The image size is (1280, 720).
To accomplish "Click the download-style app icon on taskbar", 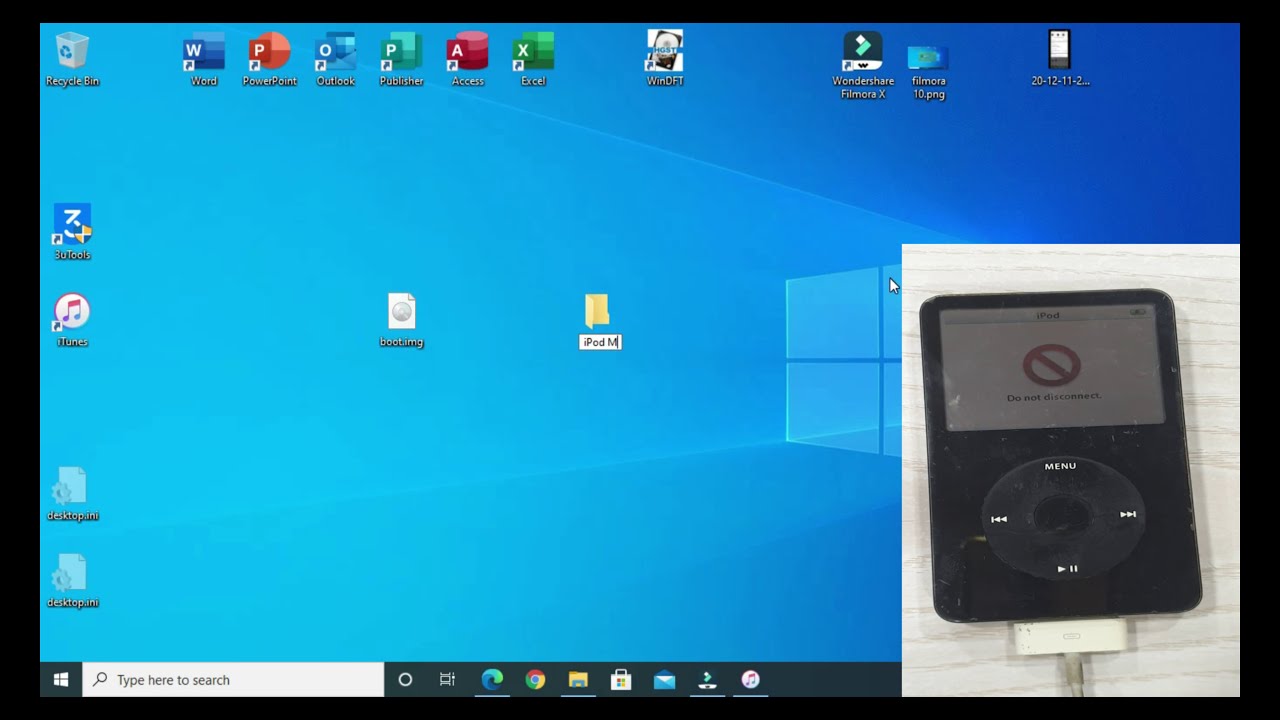I will [707, 680].
